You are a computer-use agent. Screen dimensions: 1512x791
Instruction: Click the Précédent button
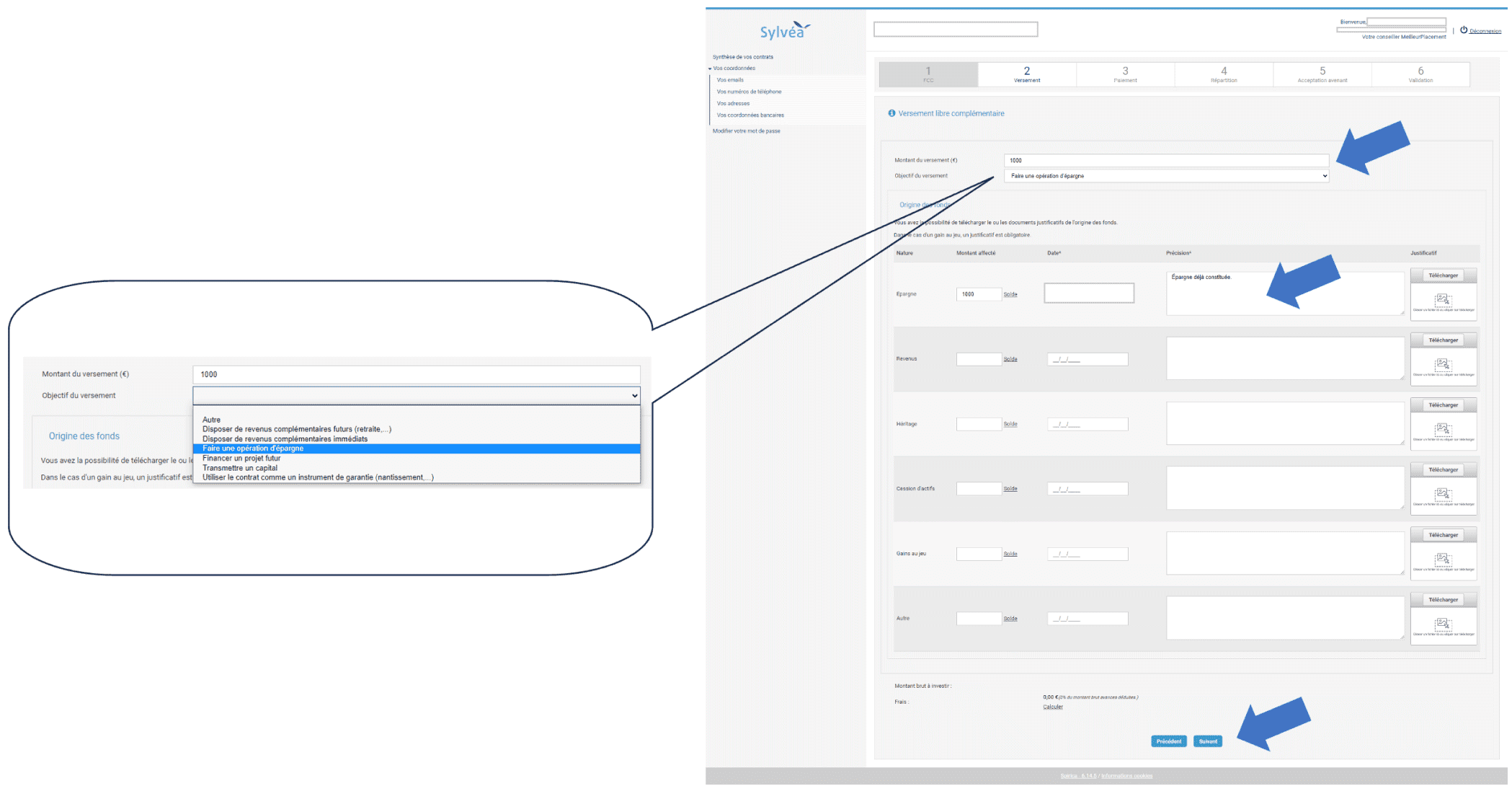pos(1168,741)
